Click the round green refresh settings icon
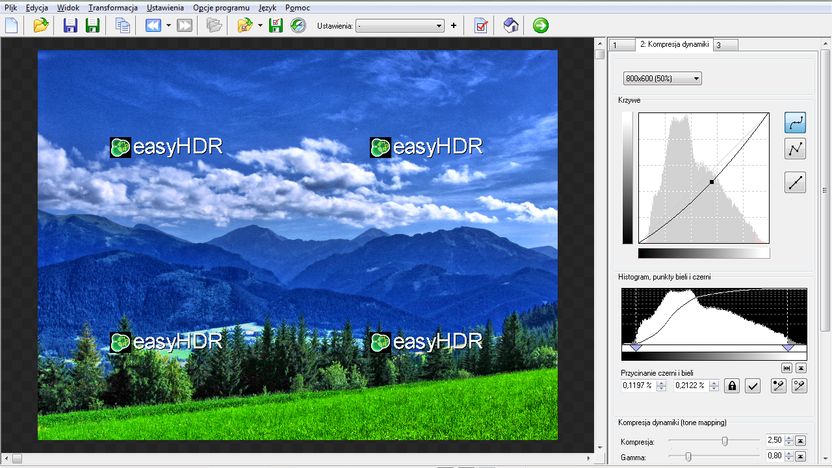Screen dimensions: 832x468 point(298,25)
